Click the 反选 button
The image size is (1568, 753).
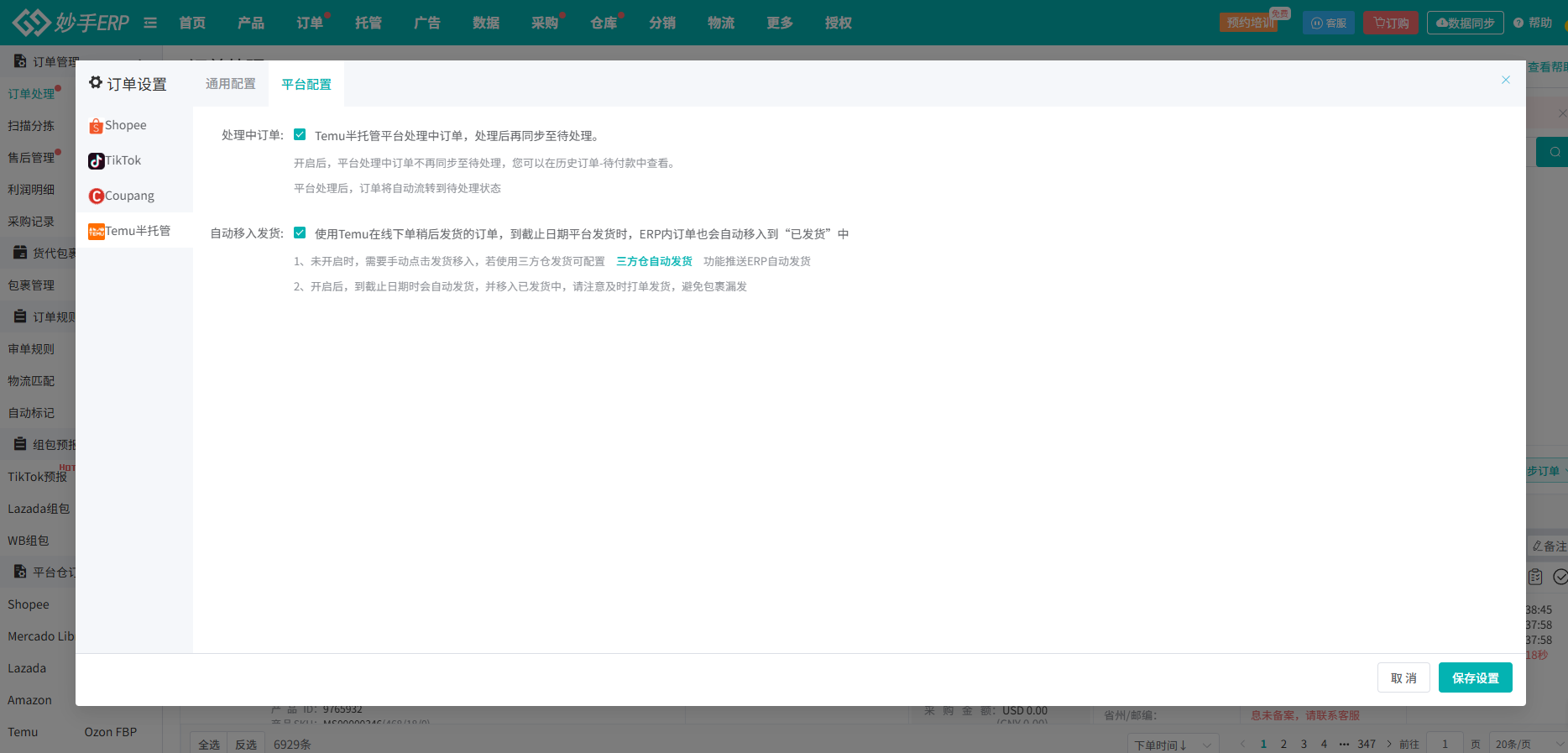pos(246,745)
